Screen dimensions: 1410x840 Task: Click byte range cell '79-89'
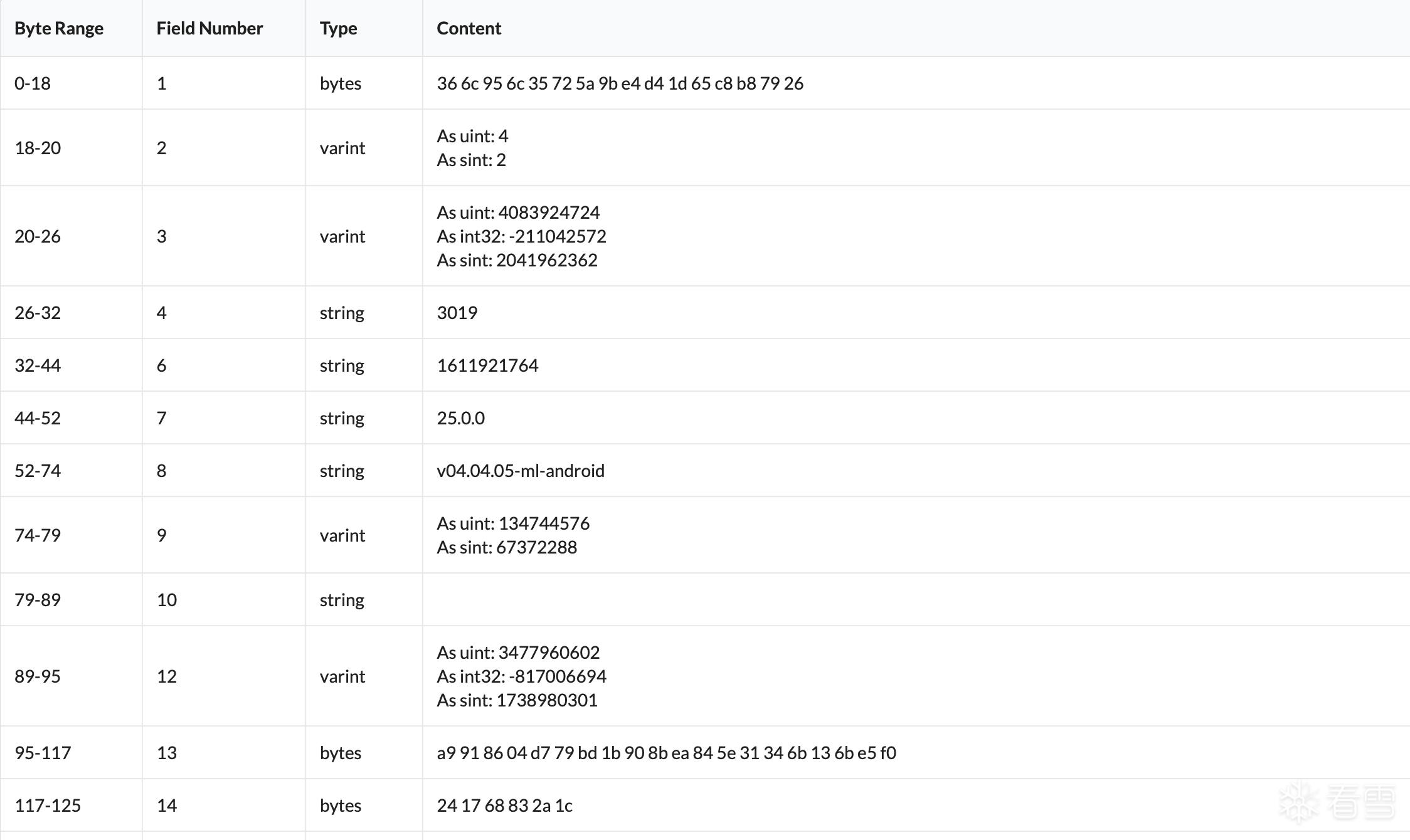coord(38,600)
